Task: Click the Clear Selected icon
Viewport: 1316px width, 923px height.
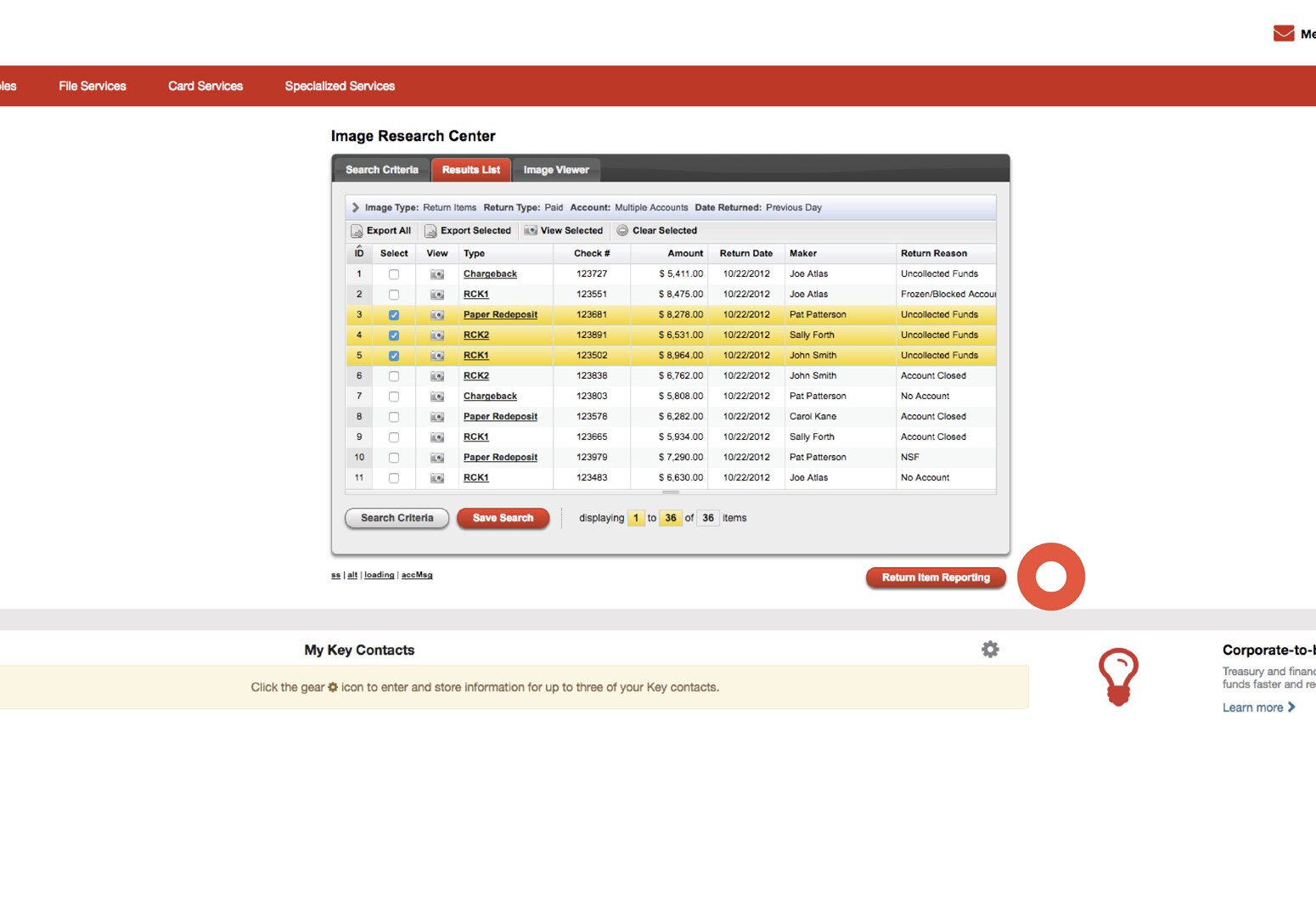Action: point(622,230)
